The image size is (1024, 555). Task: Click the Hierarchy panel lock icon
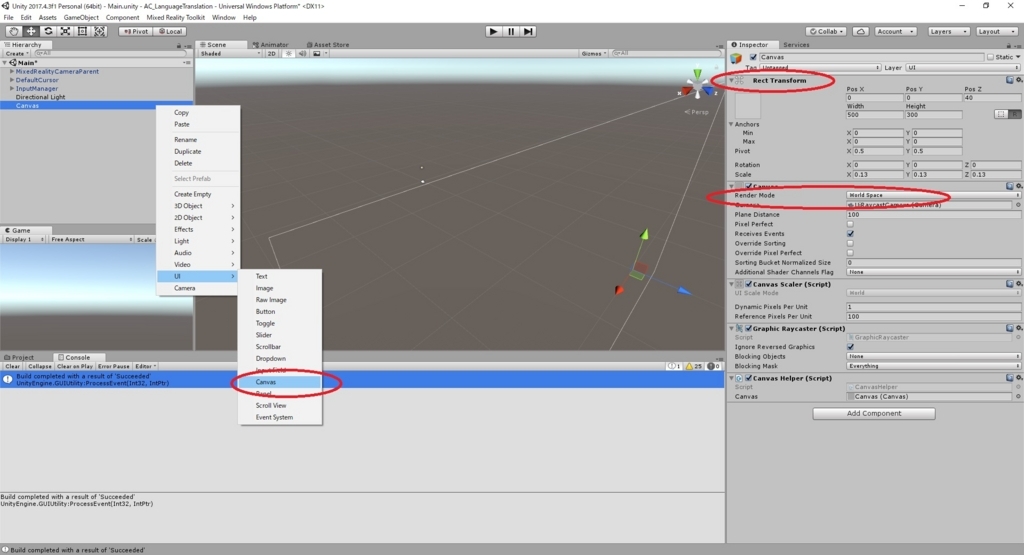178,45
